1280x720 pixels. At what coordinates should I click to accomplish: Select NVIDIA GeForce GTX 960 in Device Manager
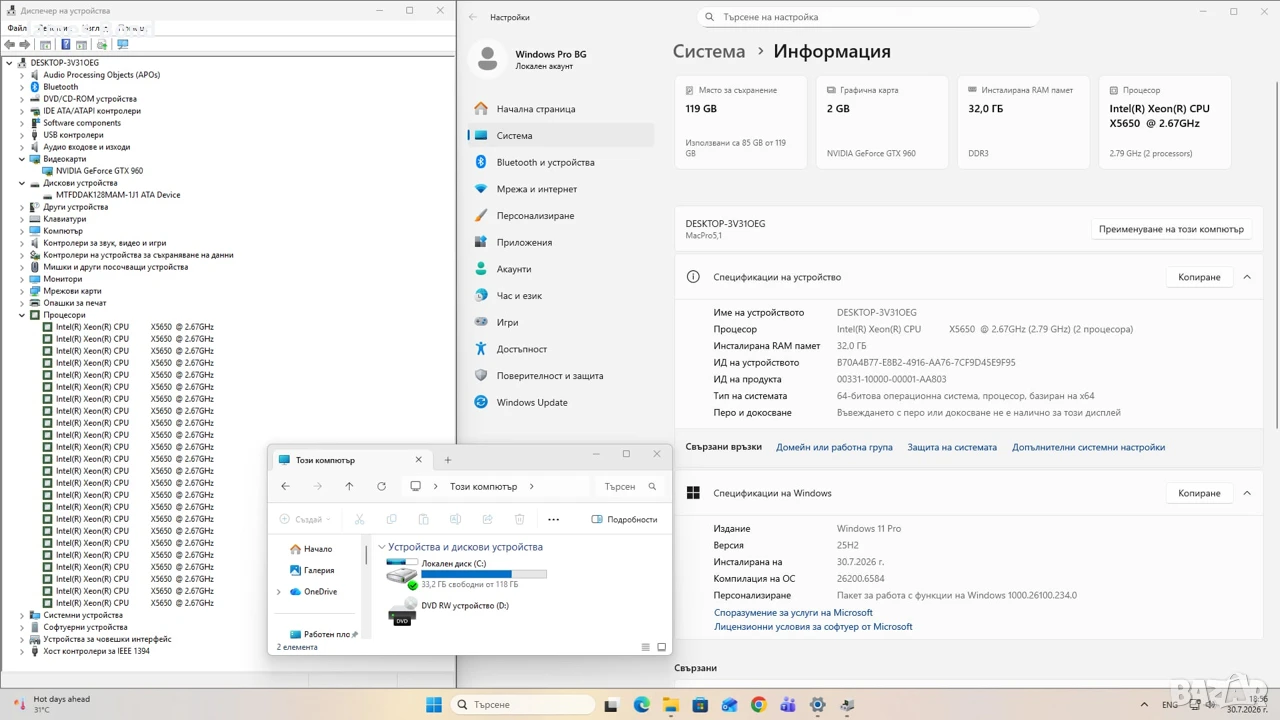[x=99, y=171]
